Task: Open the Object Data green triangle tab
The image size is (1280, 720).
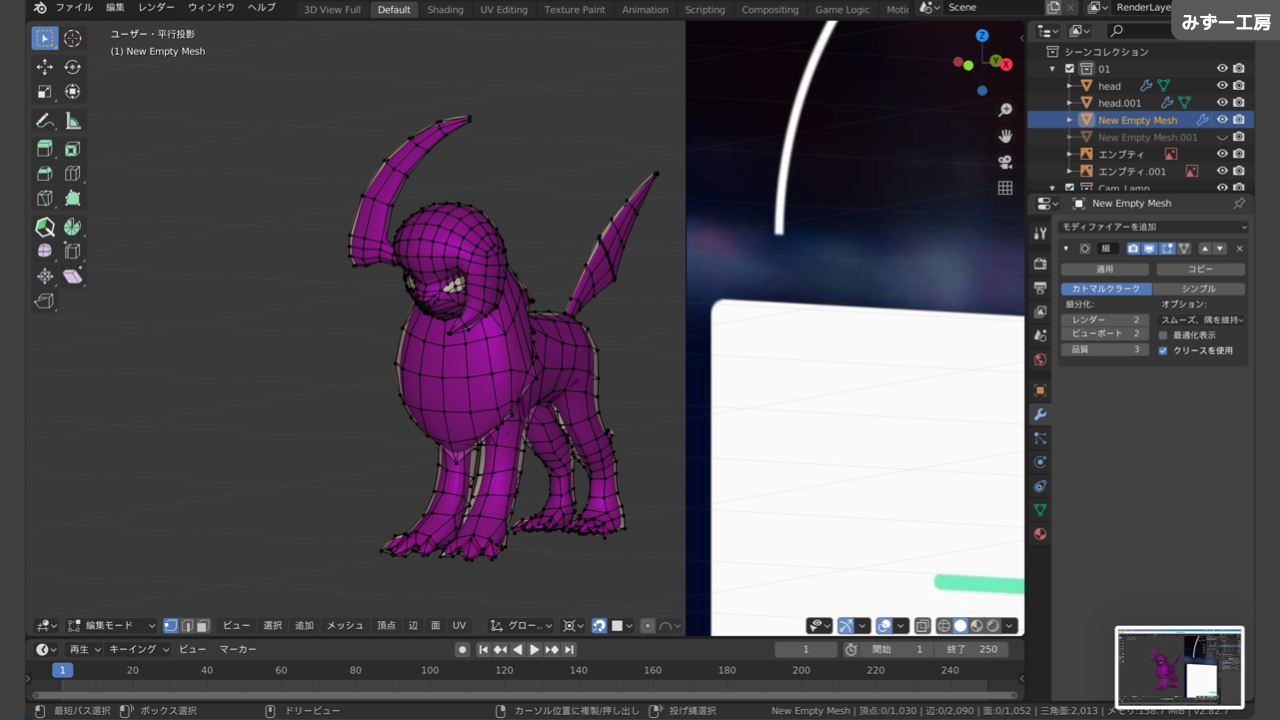Action: [x=1040, y=510]
